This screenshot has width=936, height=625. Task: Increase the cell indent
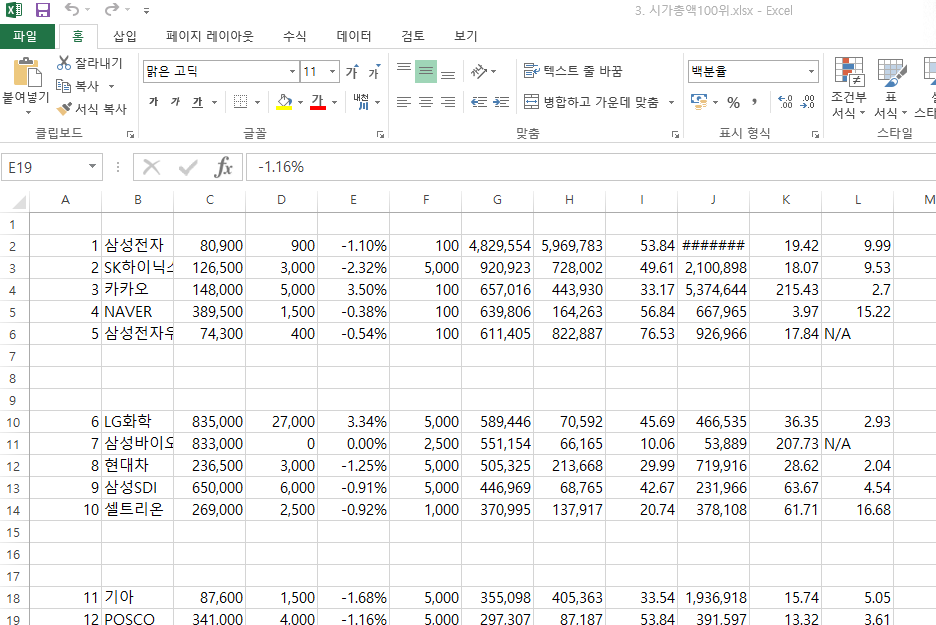(501, 102)
